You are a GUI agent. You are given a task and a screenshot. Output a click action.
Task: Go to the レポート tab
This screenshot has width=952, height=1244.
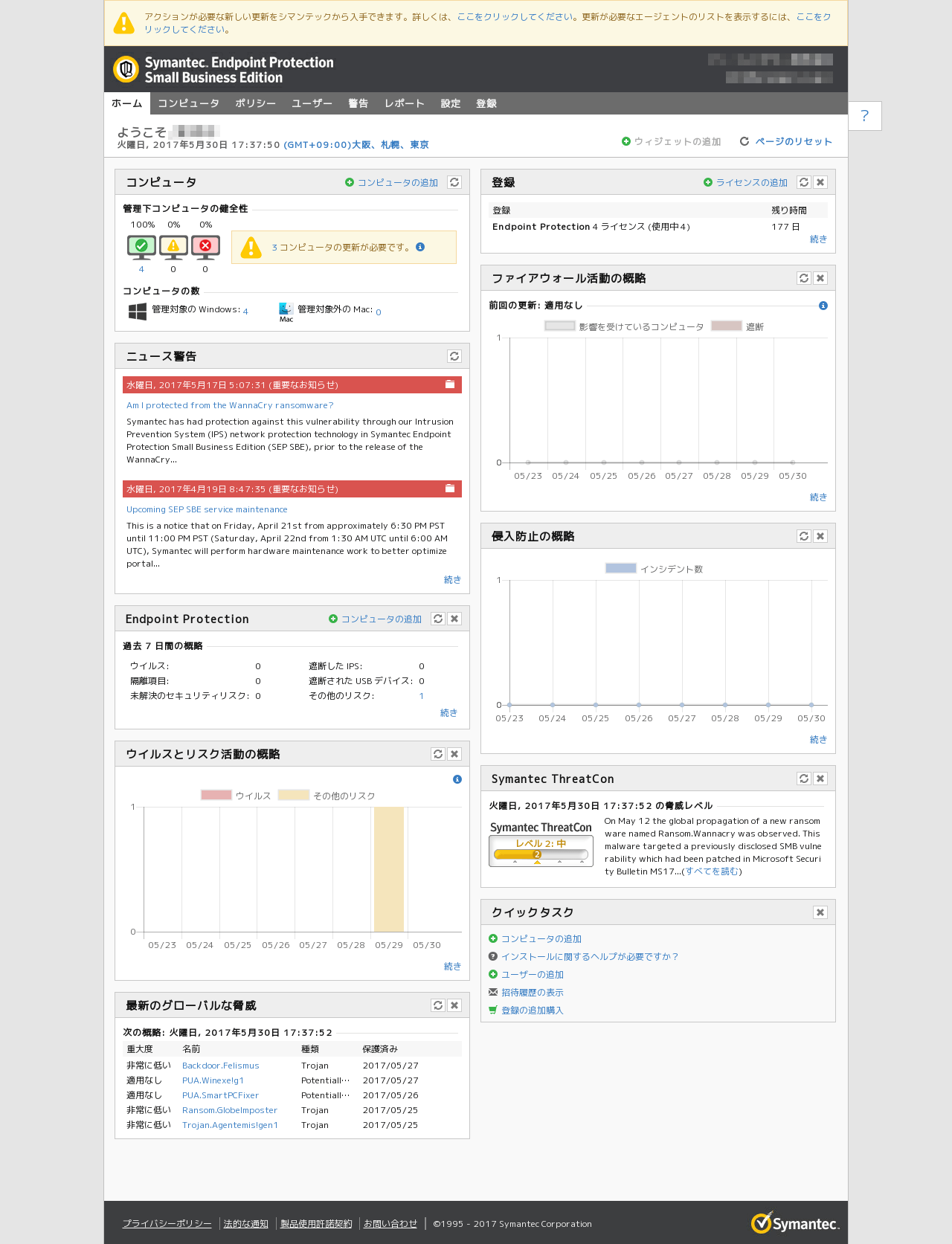coord(404,103)
